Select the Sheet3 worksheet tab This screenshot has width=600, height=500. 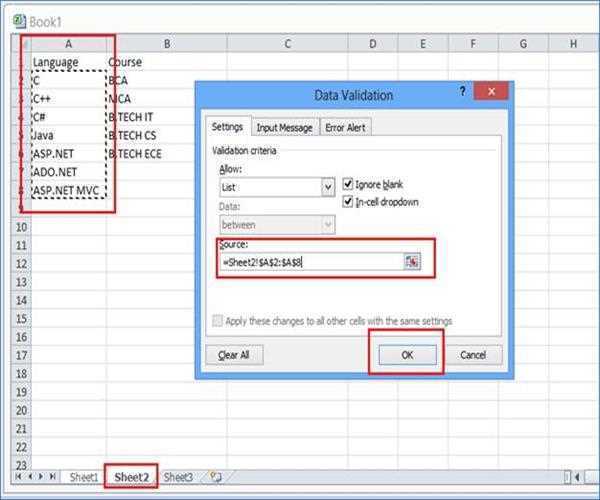point(178,477)
